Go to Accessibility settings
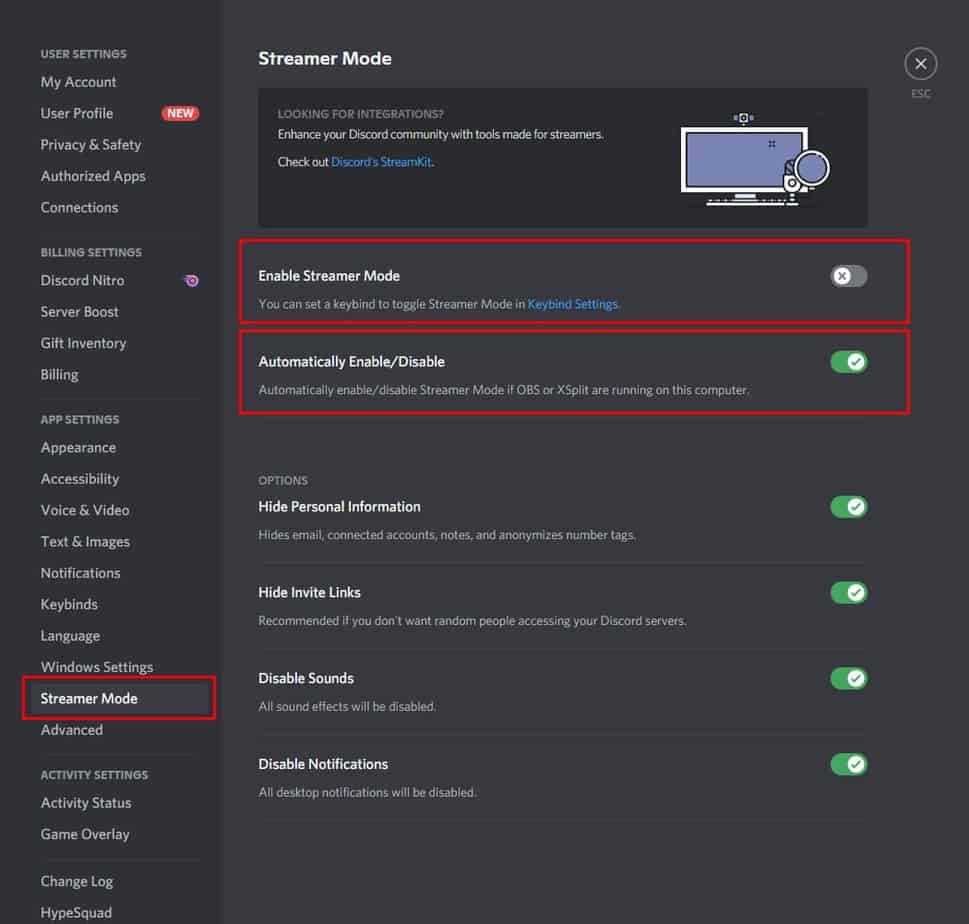This screenshot has width=969, height=924. click(x=80, y=479)
